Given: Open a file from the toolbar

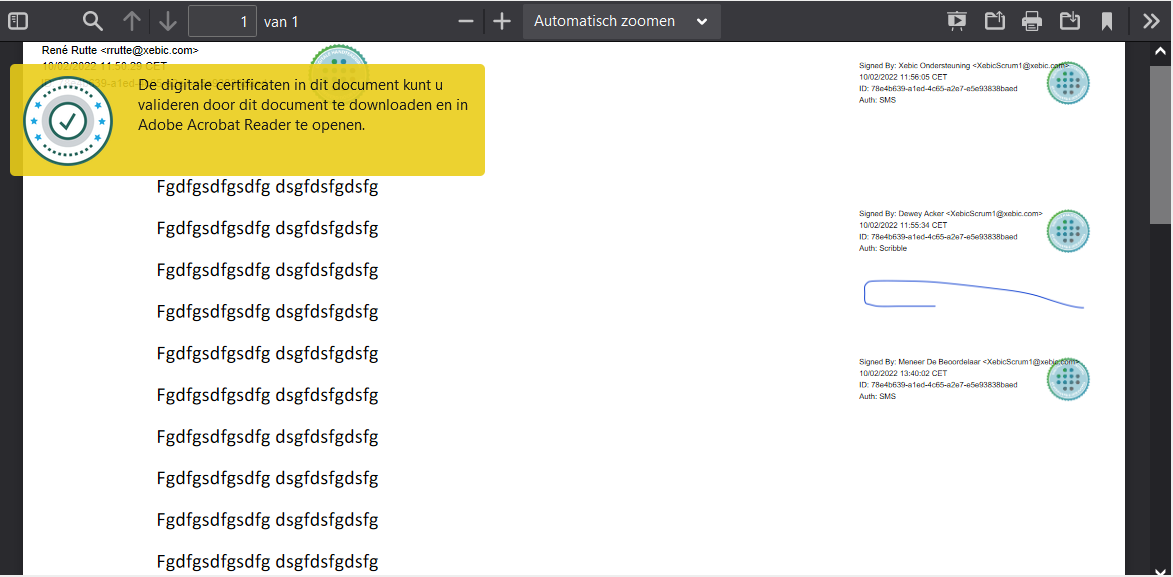Looking at the screenshot, I should (994, 21).
